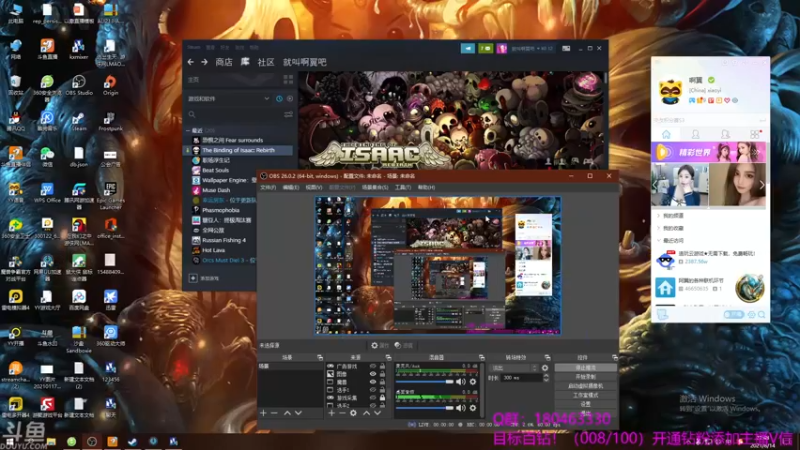Open YY apps grid tab
Image resolution: width=800 pixels, height=450 pixels.
755,134
